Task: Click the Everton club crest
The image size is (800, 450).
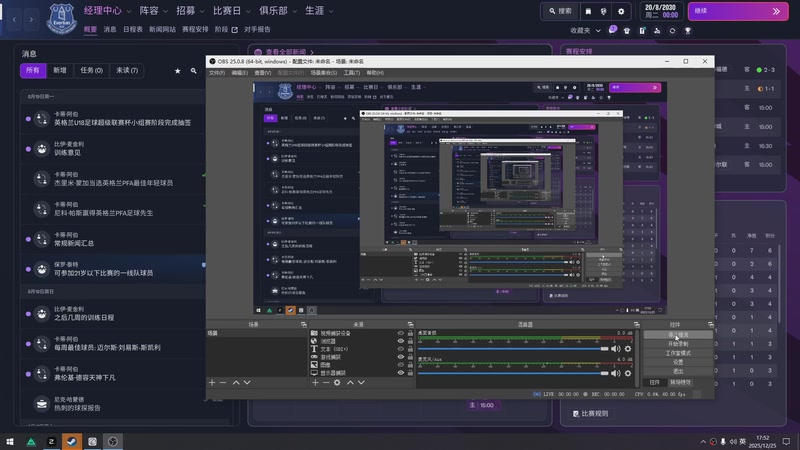Action: coord(62,18)
